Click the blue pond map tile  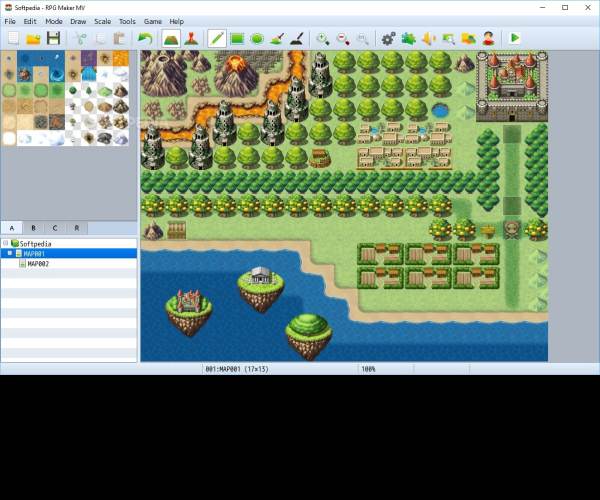pyautogui.click(x=440, y=111)
